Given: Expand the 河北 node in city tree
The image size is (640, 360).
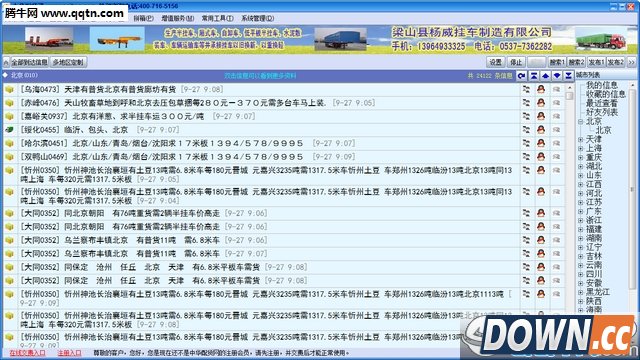Looking at the screenshot, I should [580, 193].
